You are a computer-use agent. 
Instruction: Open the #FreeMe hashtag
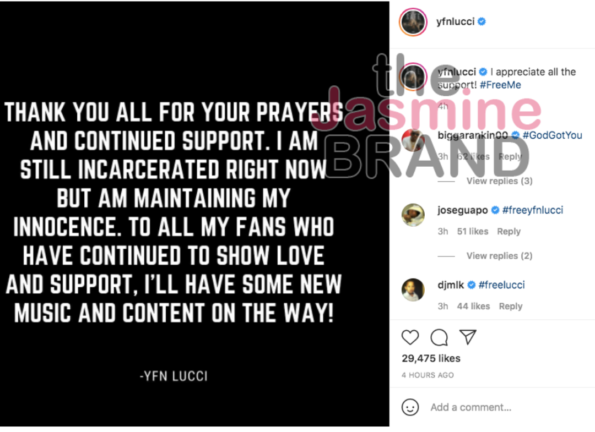point(500,85)
